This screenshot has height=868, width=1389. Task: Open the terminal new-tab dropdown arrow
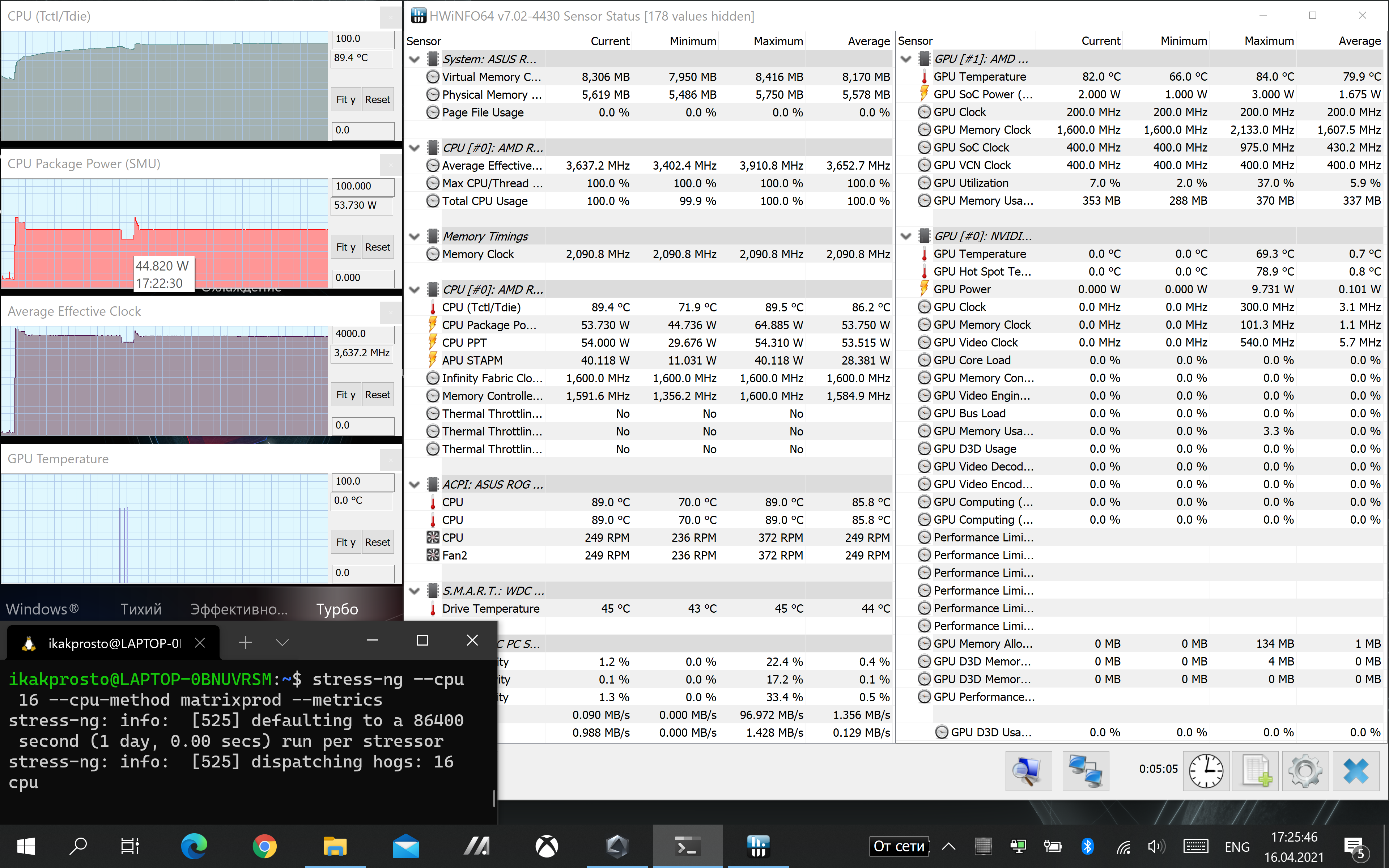tap(282, 642)
